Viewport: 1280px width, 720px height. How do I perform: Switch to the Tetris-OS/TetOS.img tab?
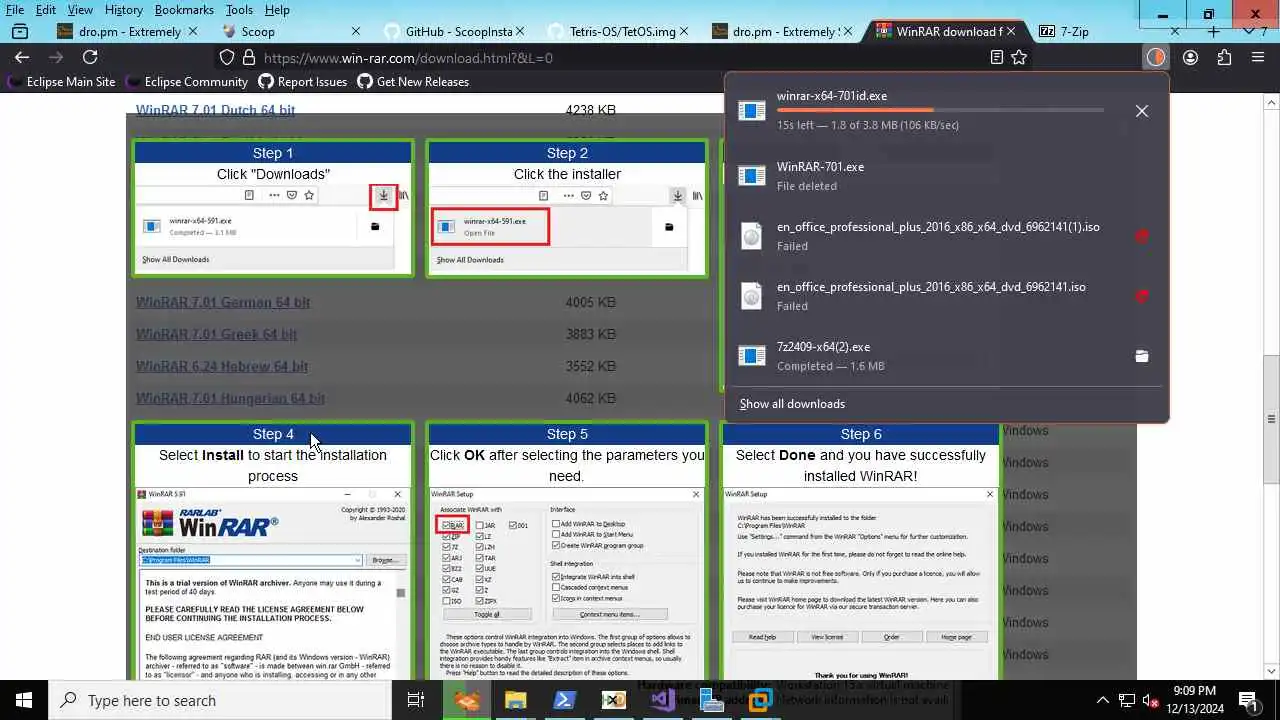pyautogui.click(x=620, y=31)
